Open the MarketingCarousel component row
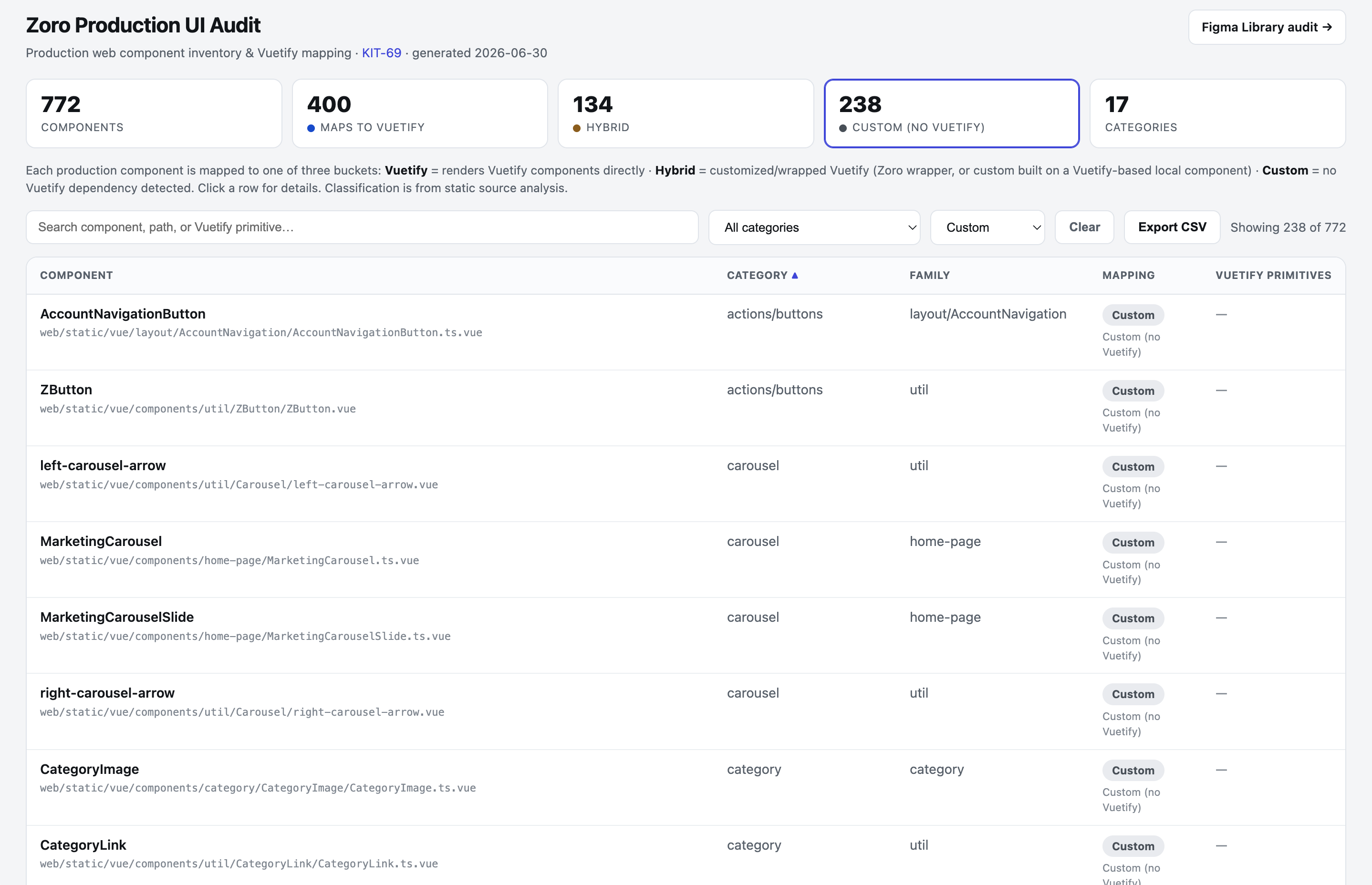This screenshot has width=1372, height=885. (x=686, y=560)
